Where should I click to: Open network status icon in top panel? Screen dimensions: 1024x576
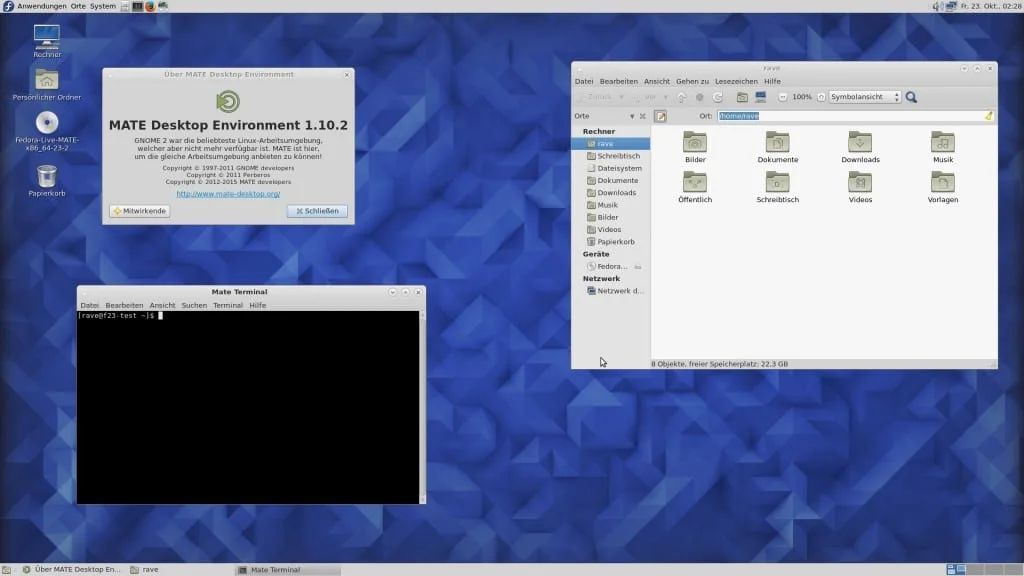coord(951,6)
